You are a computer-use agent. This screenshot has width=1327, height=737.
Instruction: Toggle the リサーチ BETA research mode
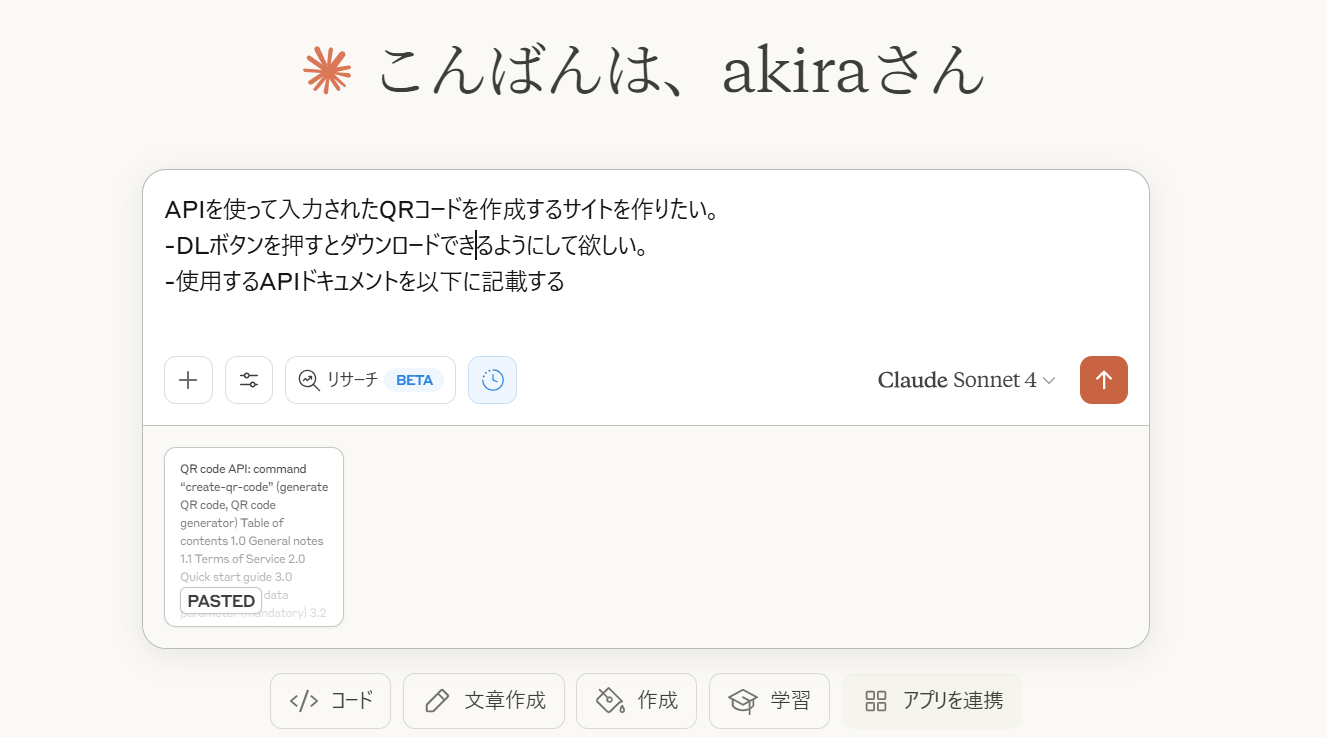(x=370, y=380)
